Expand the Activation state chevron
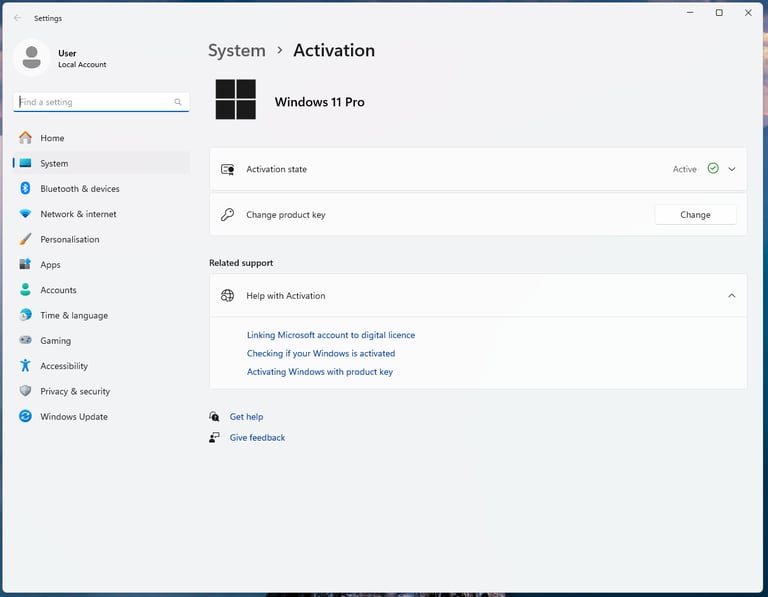This screenshot has width=768, height=597. point(732,169)
